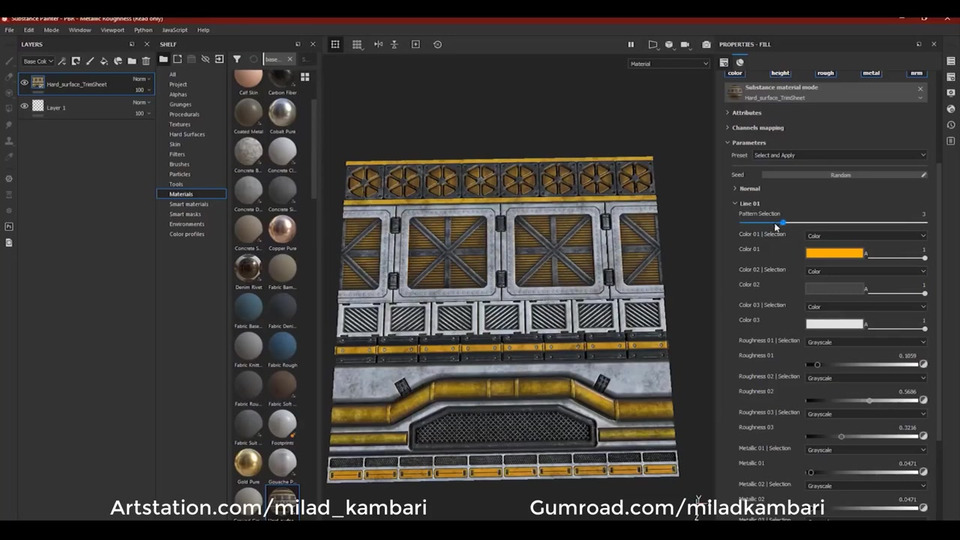Screen dimensions: 960x540
Task: Open Color 02 Selection dropdown
Action: [866, 271]
